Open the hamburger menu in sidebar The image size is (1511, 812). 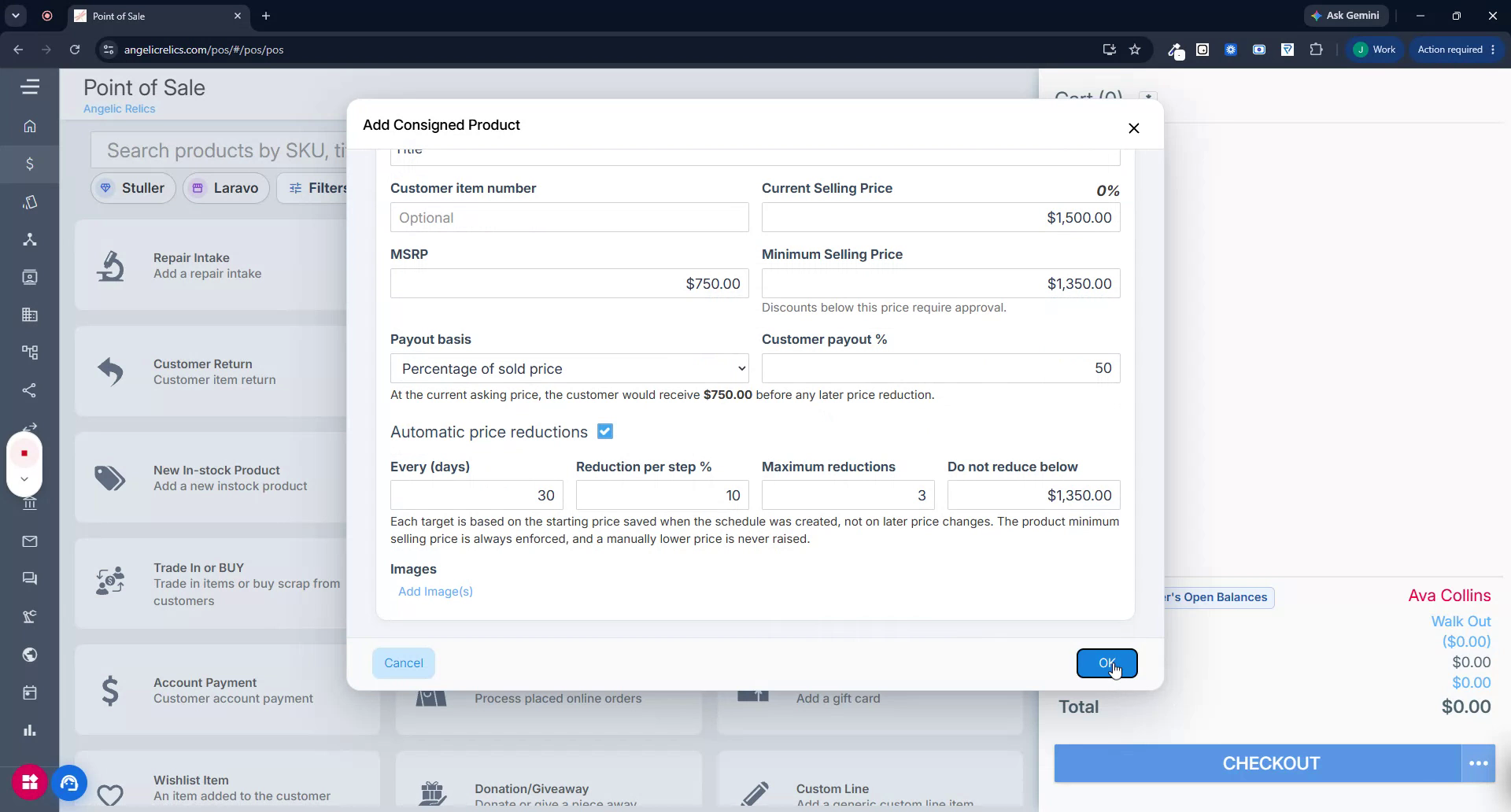pos(30,87)
